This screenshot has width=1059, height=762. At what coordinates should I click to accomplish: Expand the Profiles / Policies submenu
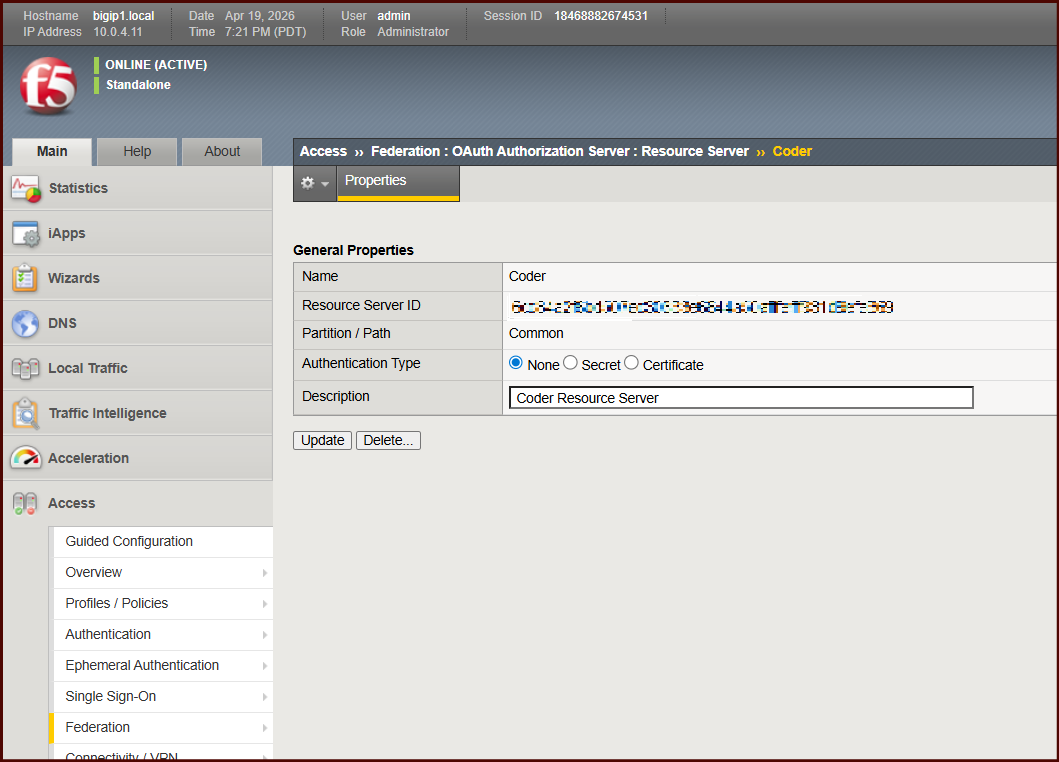161,603
